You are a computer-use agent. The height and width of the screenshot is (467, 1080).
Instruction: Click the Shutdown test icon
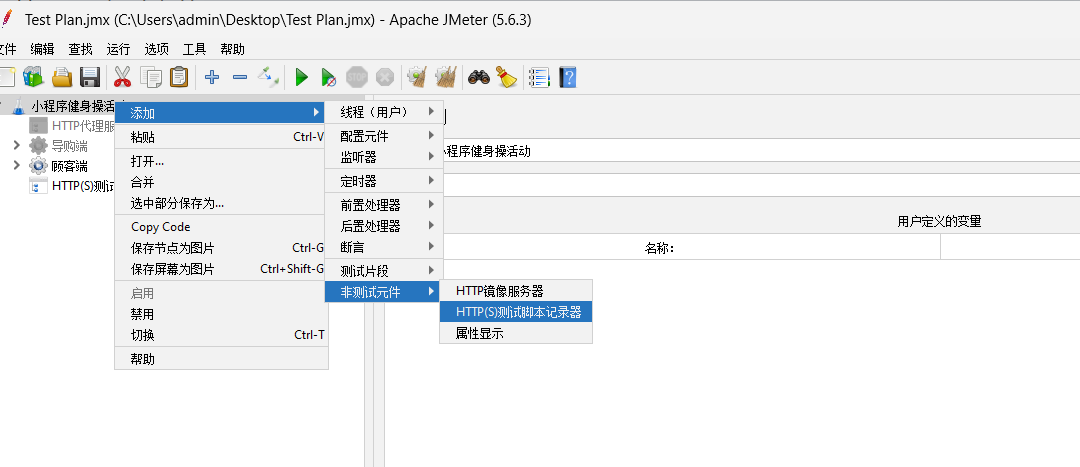click(x=385, y=76)
